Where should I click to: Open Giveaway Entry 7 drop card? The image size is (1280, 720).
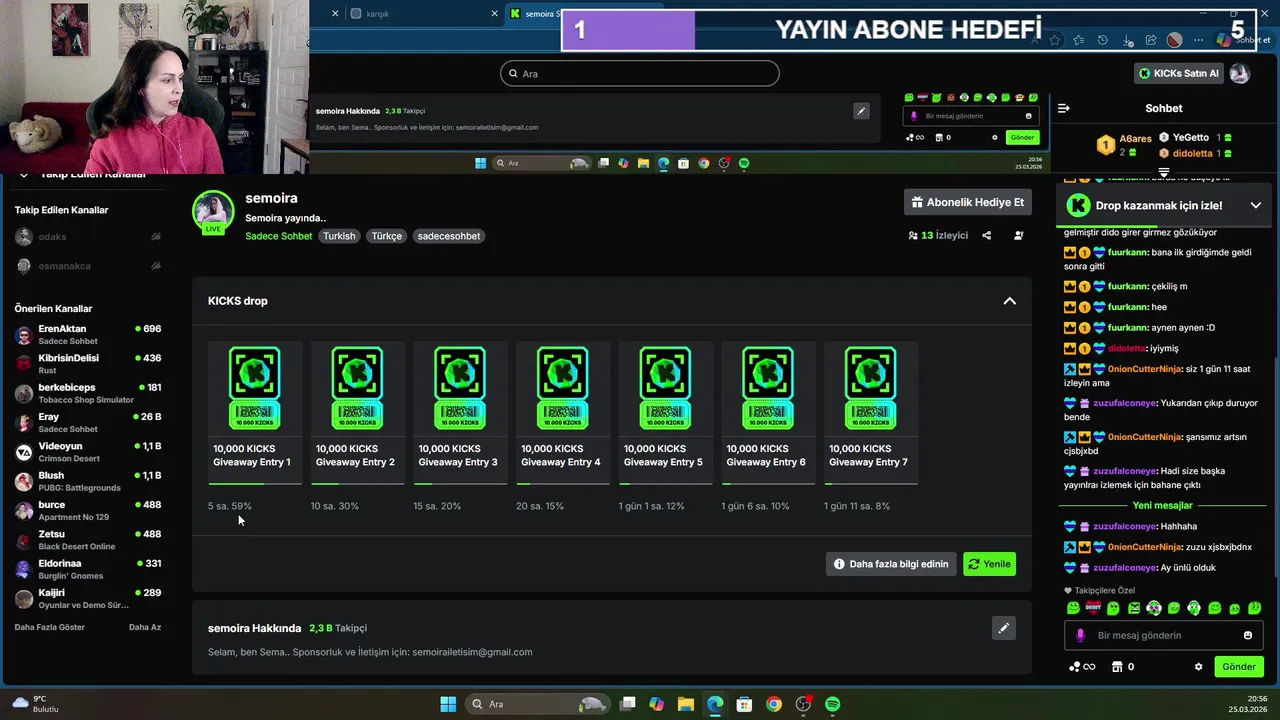[870, 412]
